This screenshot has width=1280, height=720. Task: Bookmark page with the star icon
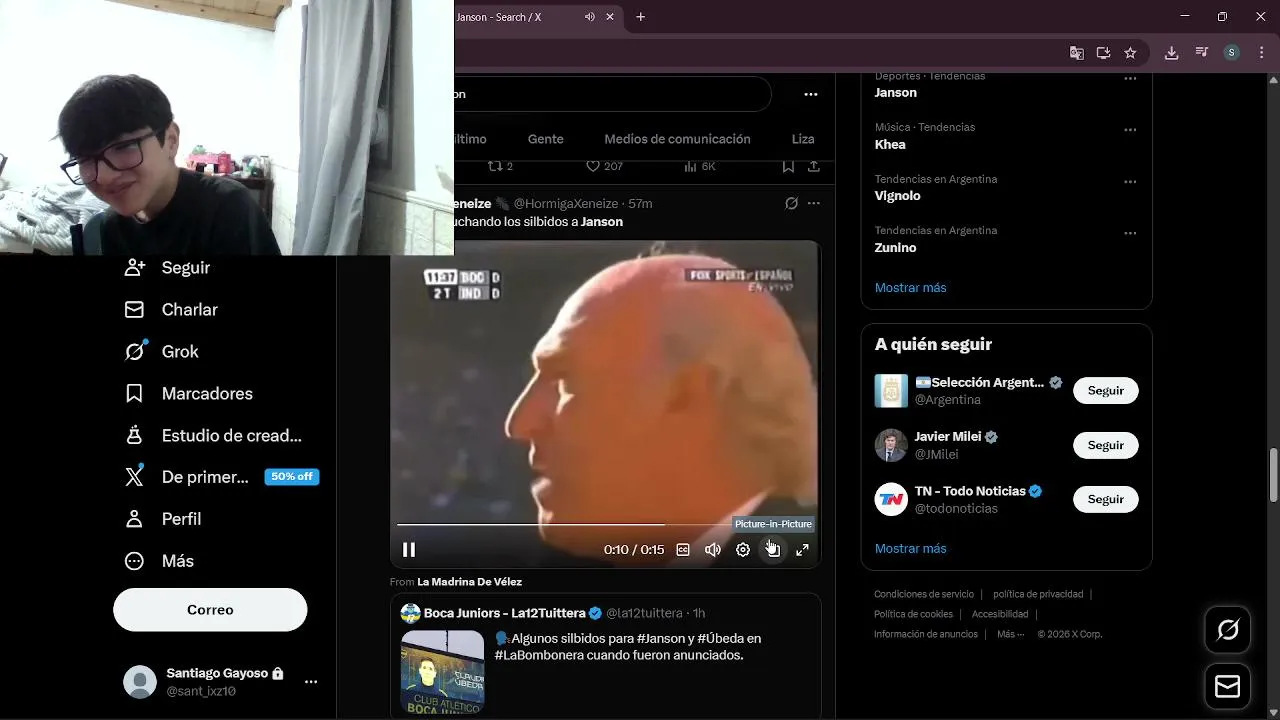pyautogui.click(x=1130, y=53)
